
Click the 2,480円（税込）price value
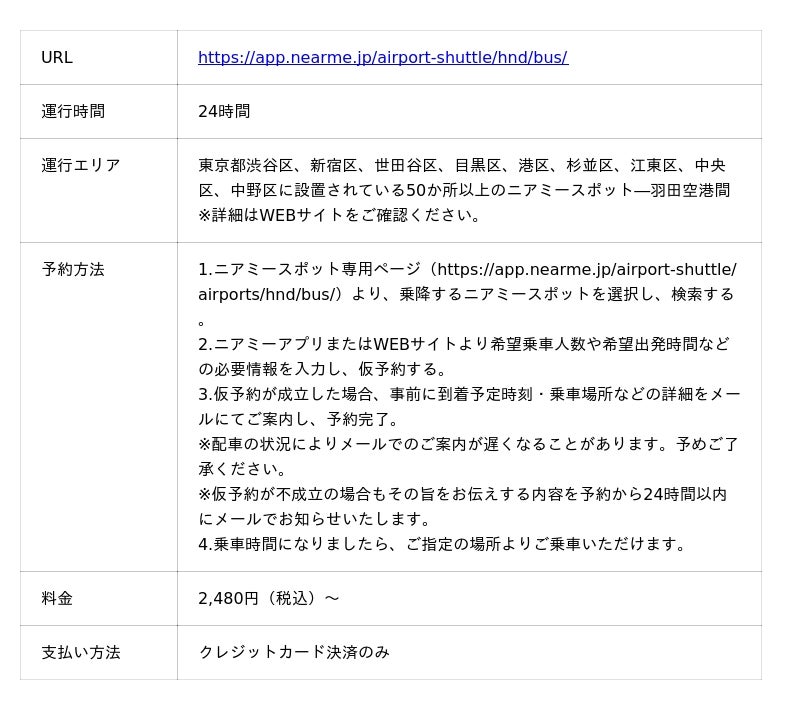pyautogui.click(x=268, y=599)
